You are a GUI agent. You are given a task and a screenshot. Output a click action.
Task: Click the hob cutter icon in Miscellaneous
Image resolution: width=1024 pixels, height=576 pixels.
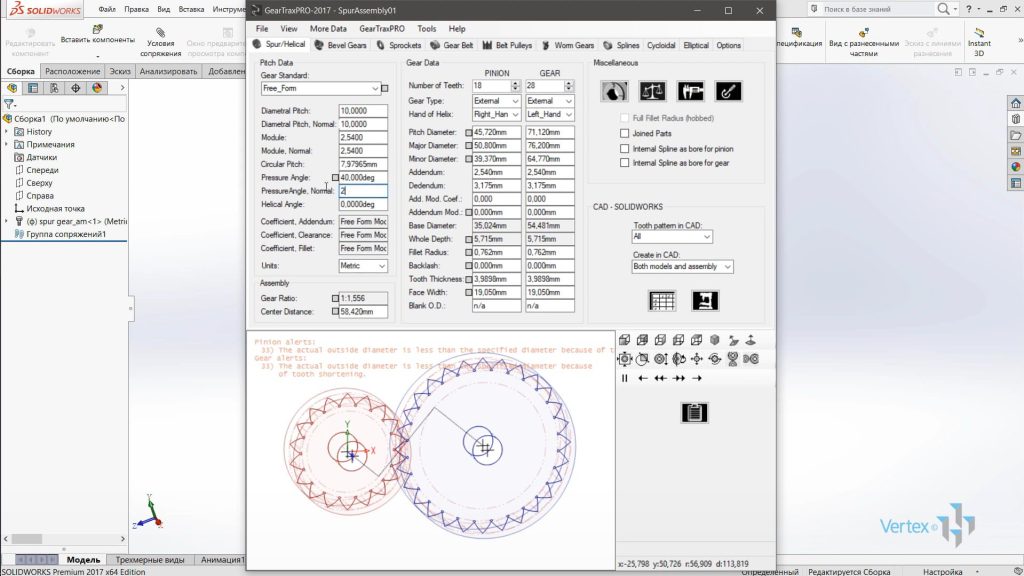pyautogui.click(x=615, y=91)
